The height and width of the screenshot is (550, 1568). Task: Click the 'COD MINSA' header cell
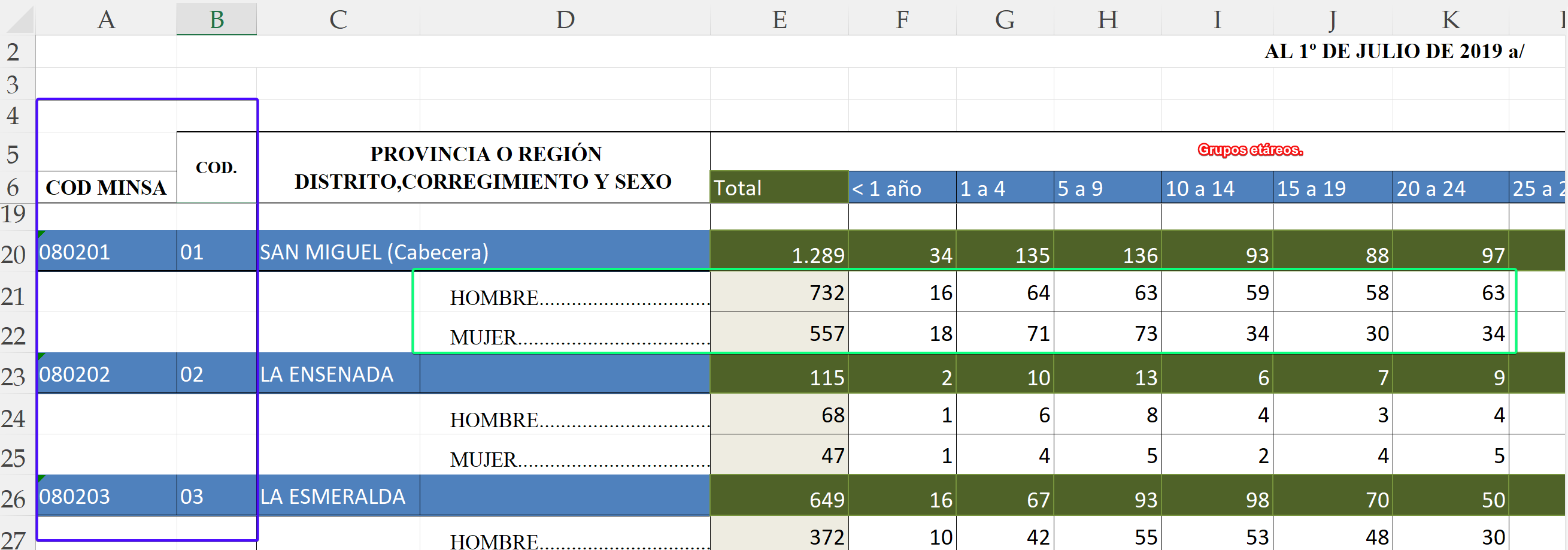(106, 187)
